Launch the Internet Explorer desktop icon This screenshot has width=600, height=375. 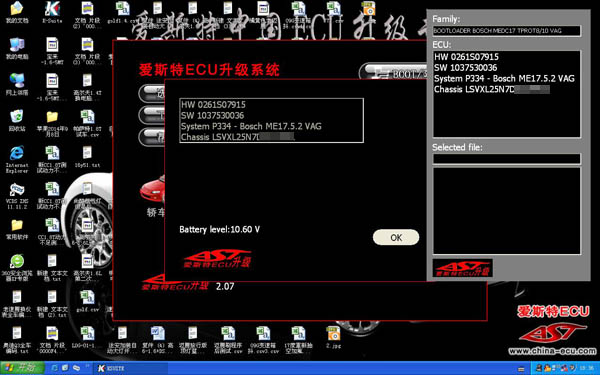tap(17, 159)
